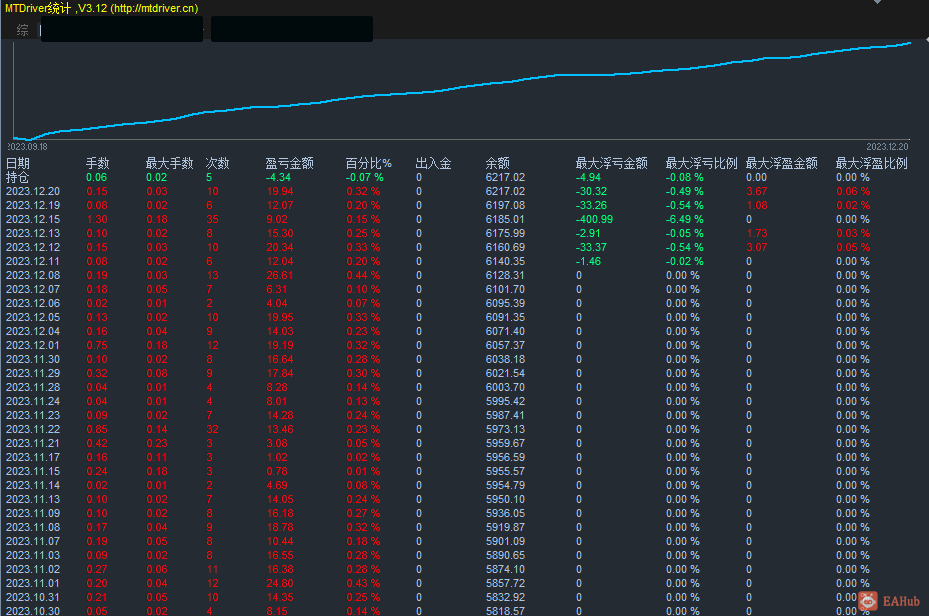
Task: Click the 余额 column header
Action: click(497, 163)
